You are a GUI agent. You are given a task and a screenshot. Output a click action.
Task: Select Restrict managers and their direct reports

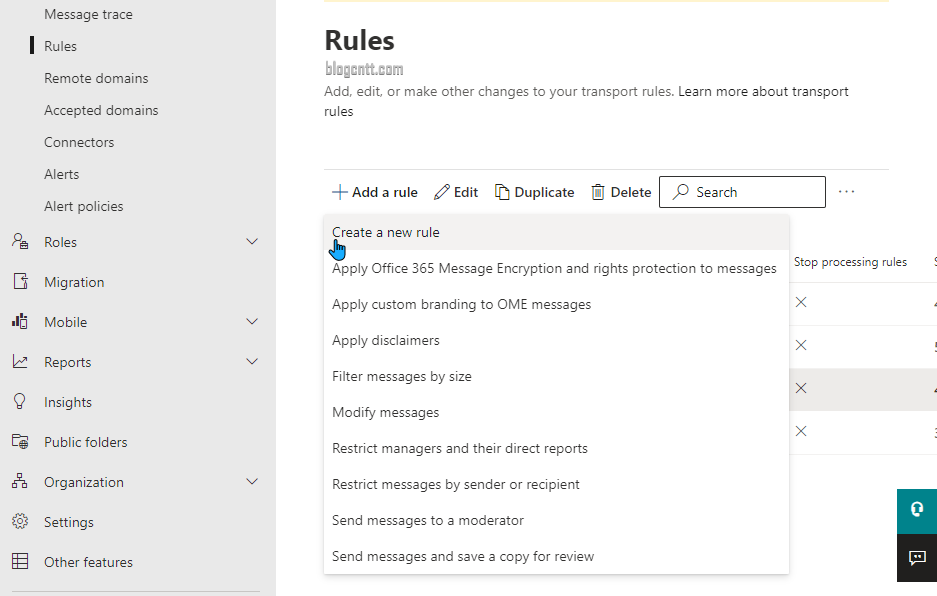pyautogui.click(x=556, y=448)
